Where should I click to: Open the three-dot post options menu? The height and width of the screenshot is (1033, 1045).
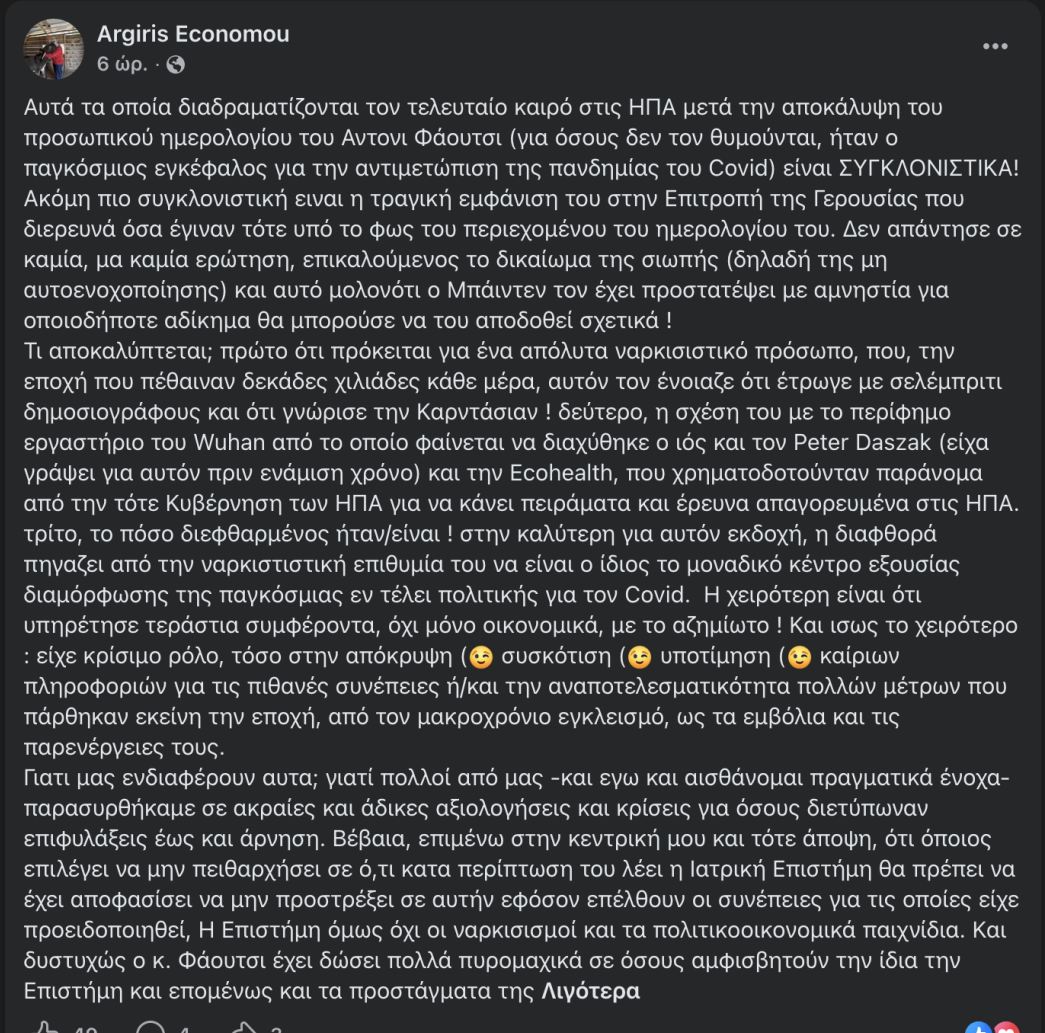(994, 46)
